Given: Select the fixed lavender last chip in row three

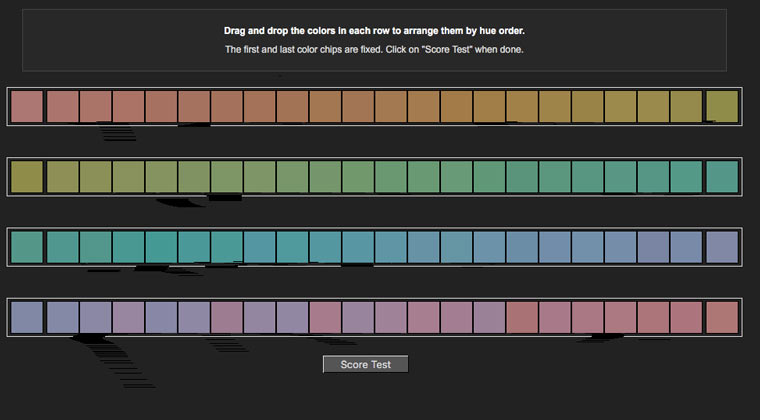Looking at the screenshot, I should coord(722,247).
